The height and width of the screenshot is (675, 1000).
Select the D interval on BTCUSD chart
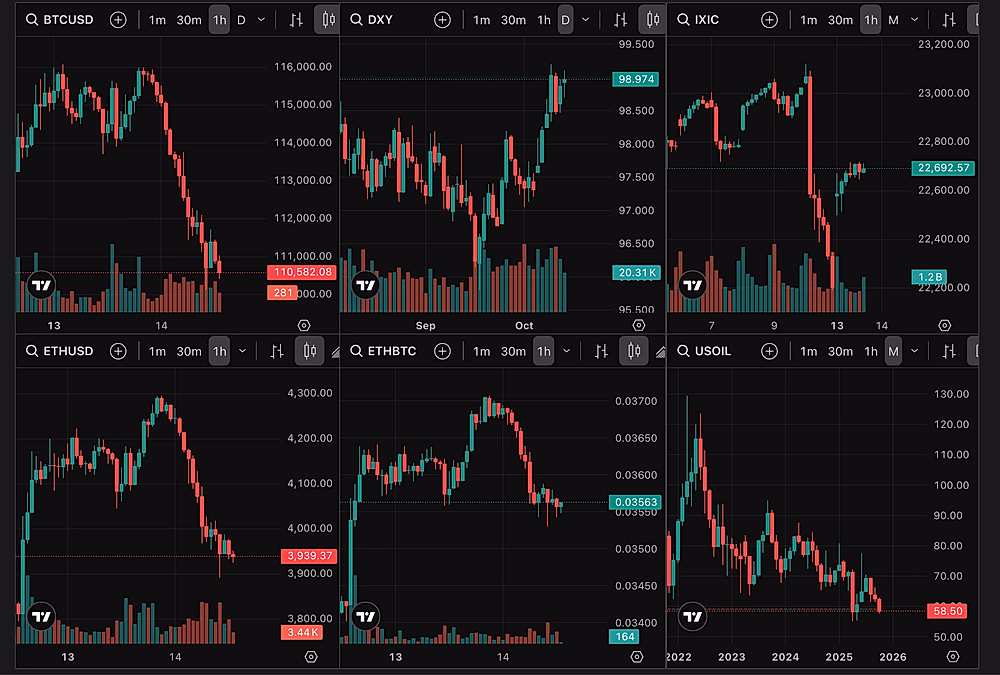point(240,20)
